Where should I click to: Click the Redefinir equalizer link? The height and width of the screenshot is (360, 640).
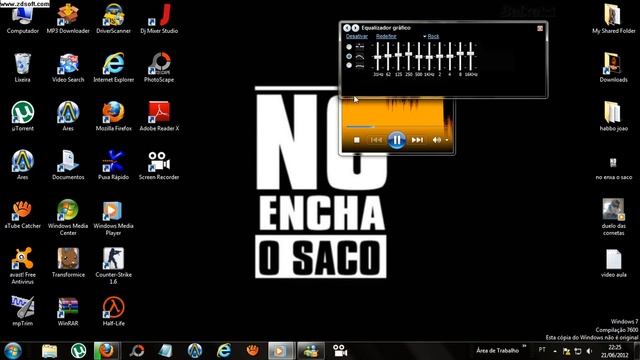click(x=386, y=36)
